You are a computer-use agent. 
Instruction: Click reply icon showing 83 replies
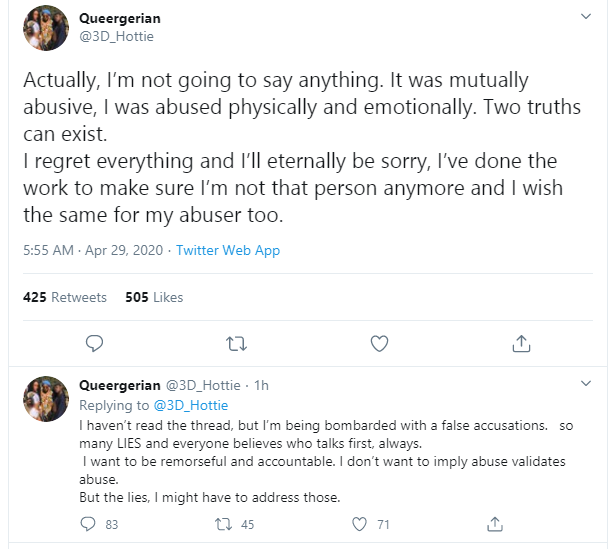(x=87, y=524)
